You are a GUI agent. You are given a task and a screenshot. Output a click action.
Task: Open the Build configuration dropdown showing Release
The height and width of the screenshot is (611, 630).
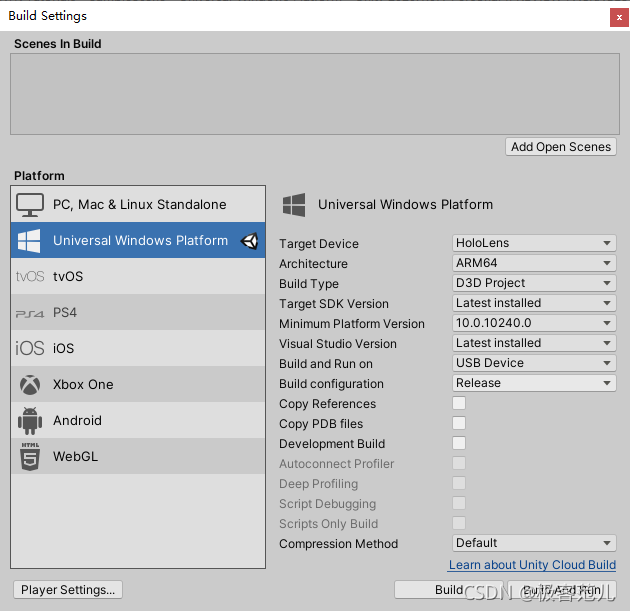pyautogui.click(x=534, y=383)
